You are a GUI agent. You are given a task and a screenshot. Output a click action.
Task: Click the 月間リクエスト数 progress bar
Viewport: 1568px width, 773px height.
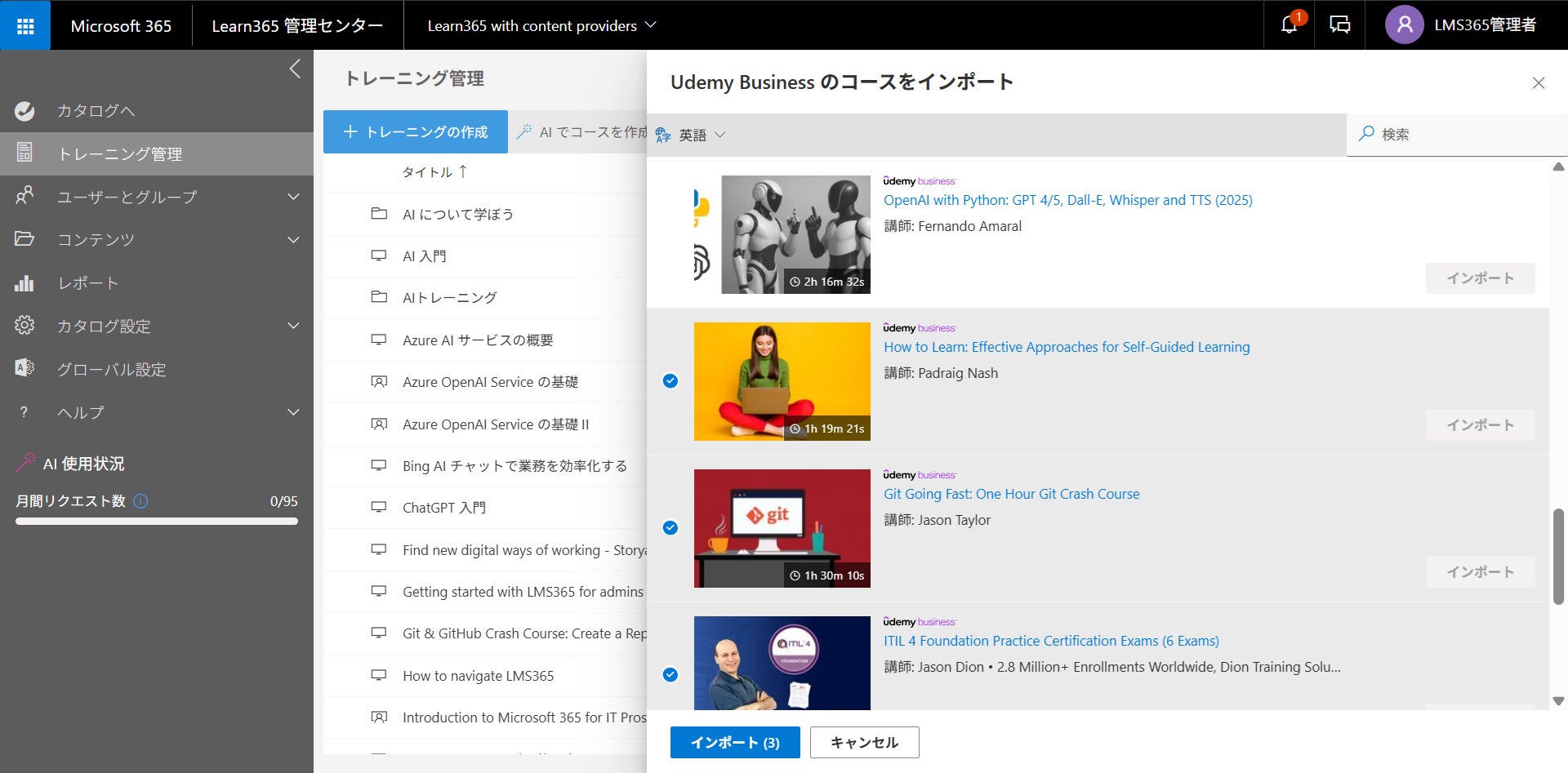click(157, 522)
